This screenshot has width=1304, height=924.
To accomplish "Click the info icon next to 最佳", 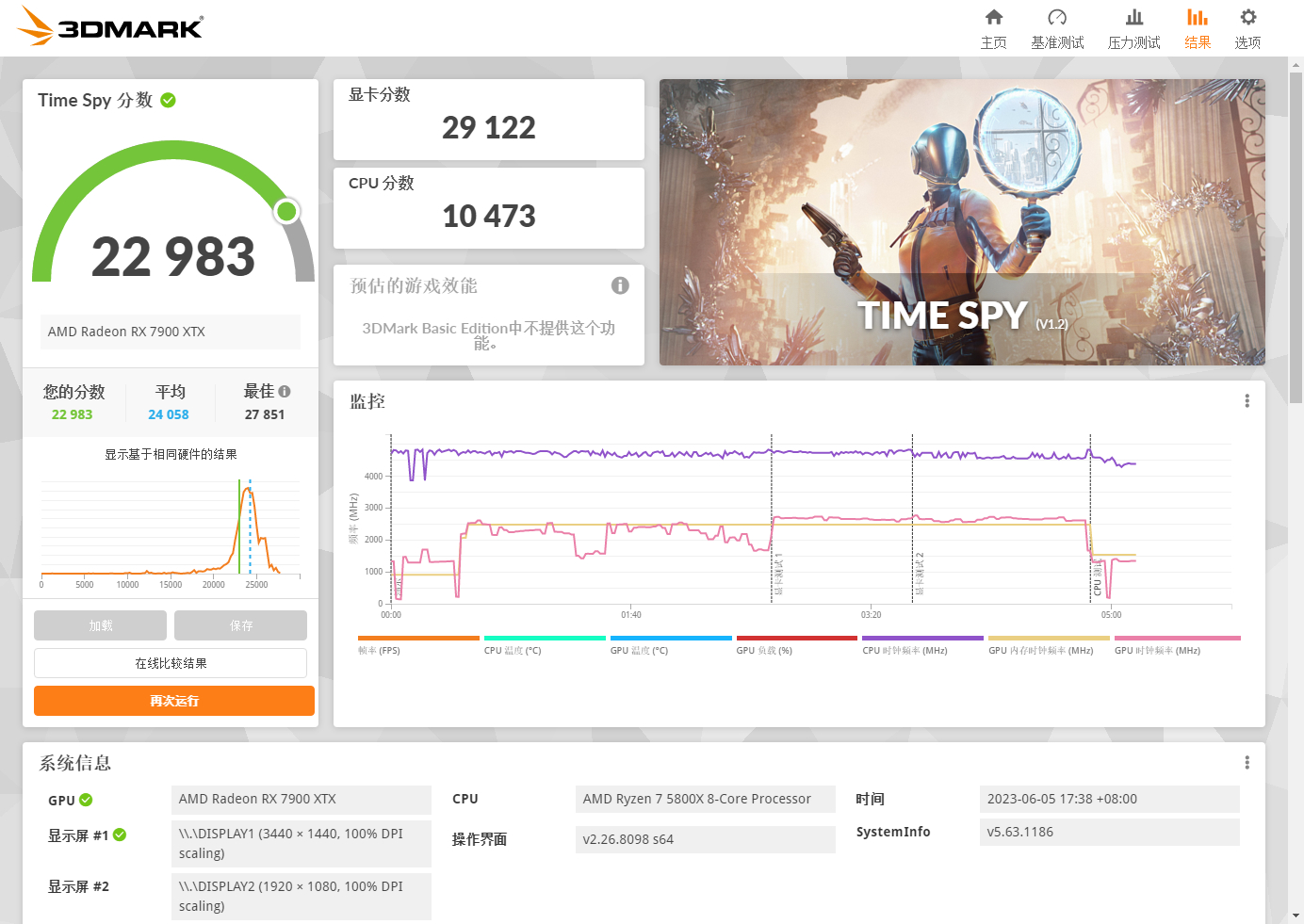I will tap(285, 391).
